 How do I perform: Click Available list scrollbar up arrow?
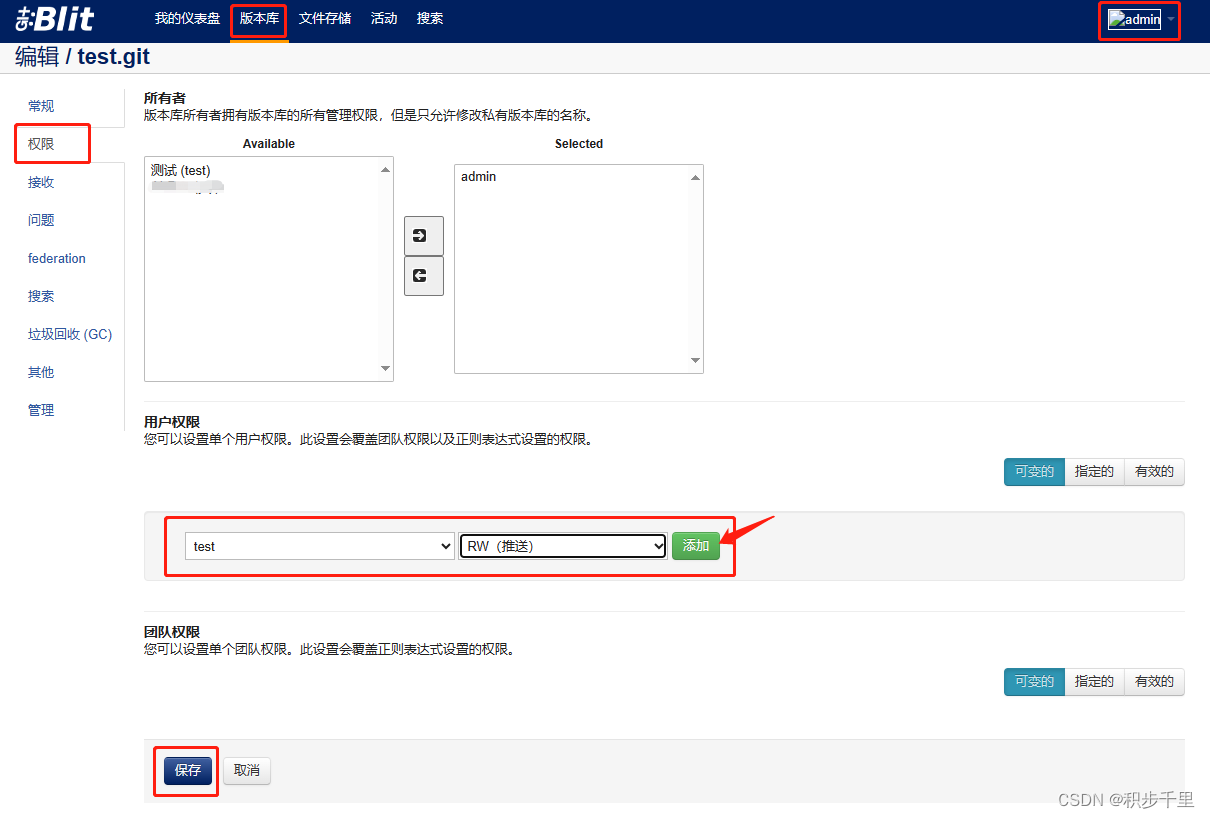point(385,169)
